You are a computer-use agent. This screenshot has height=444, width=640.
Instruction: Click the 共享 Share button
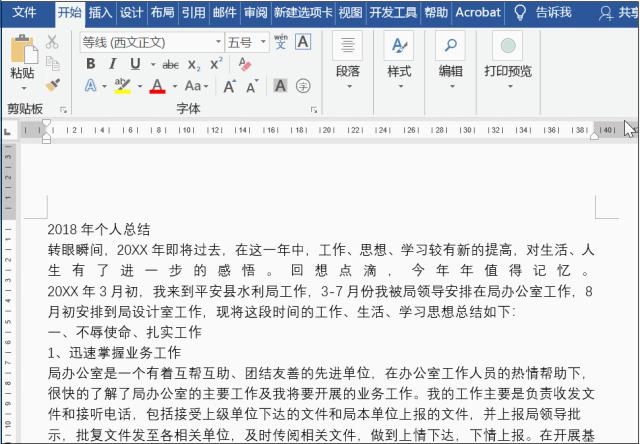point(619,13)
